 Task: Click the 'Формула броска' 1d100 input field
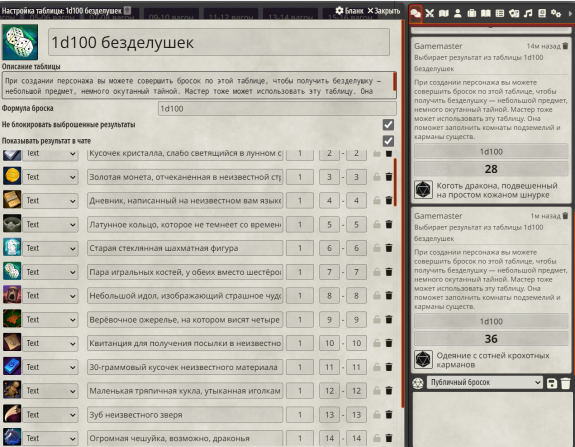277,109
